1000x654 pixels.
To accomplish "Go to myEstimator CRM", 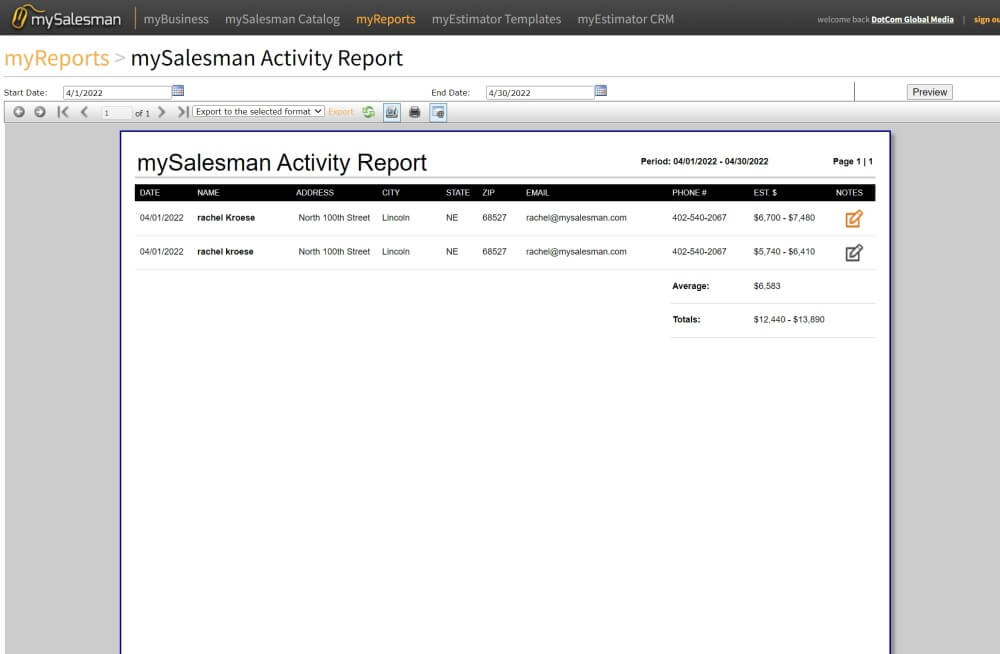I will [626, 19].
